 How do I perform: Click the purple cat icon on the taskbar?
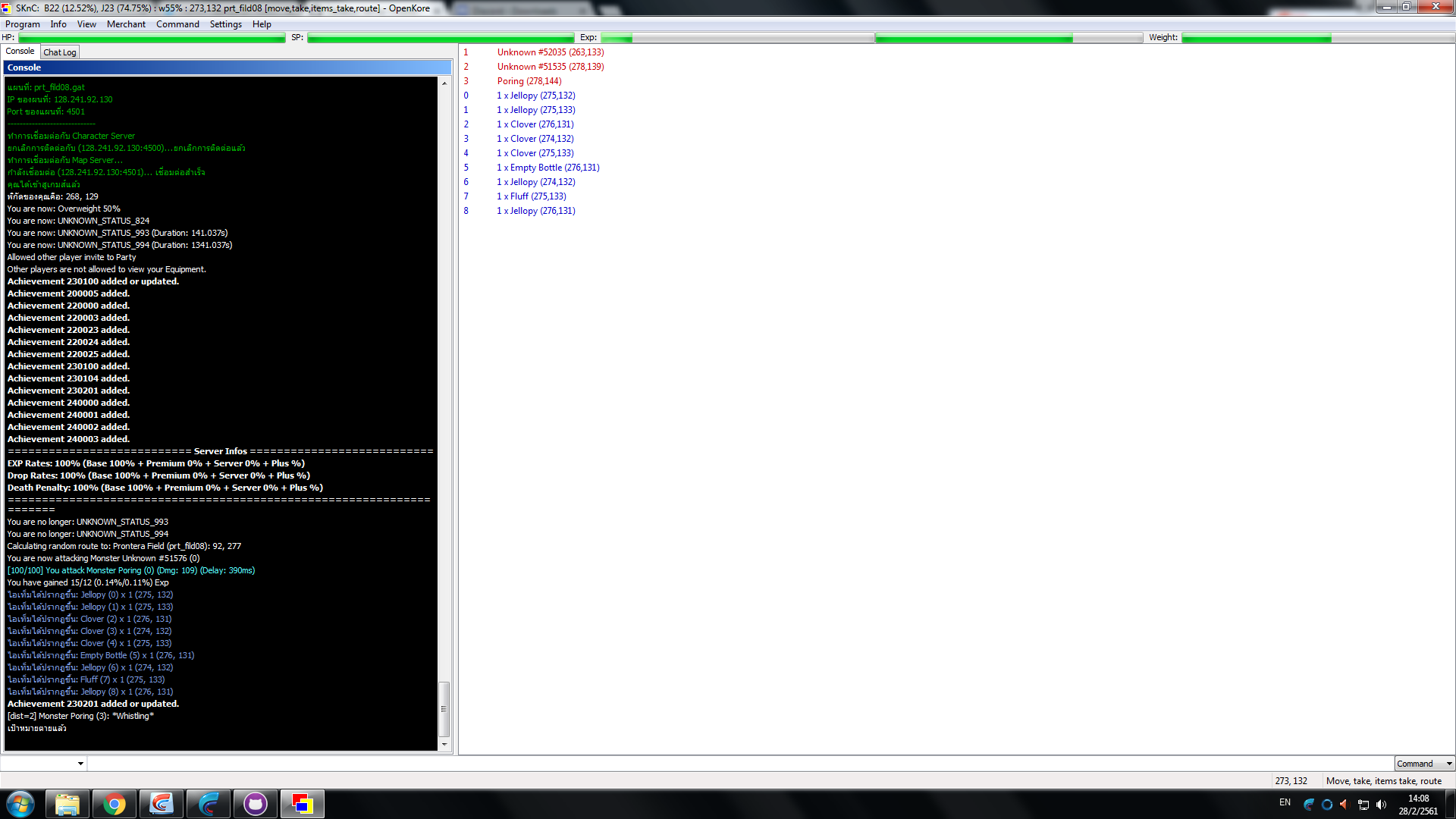pos(256,803)
